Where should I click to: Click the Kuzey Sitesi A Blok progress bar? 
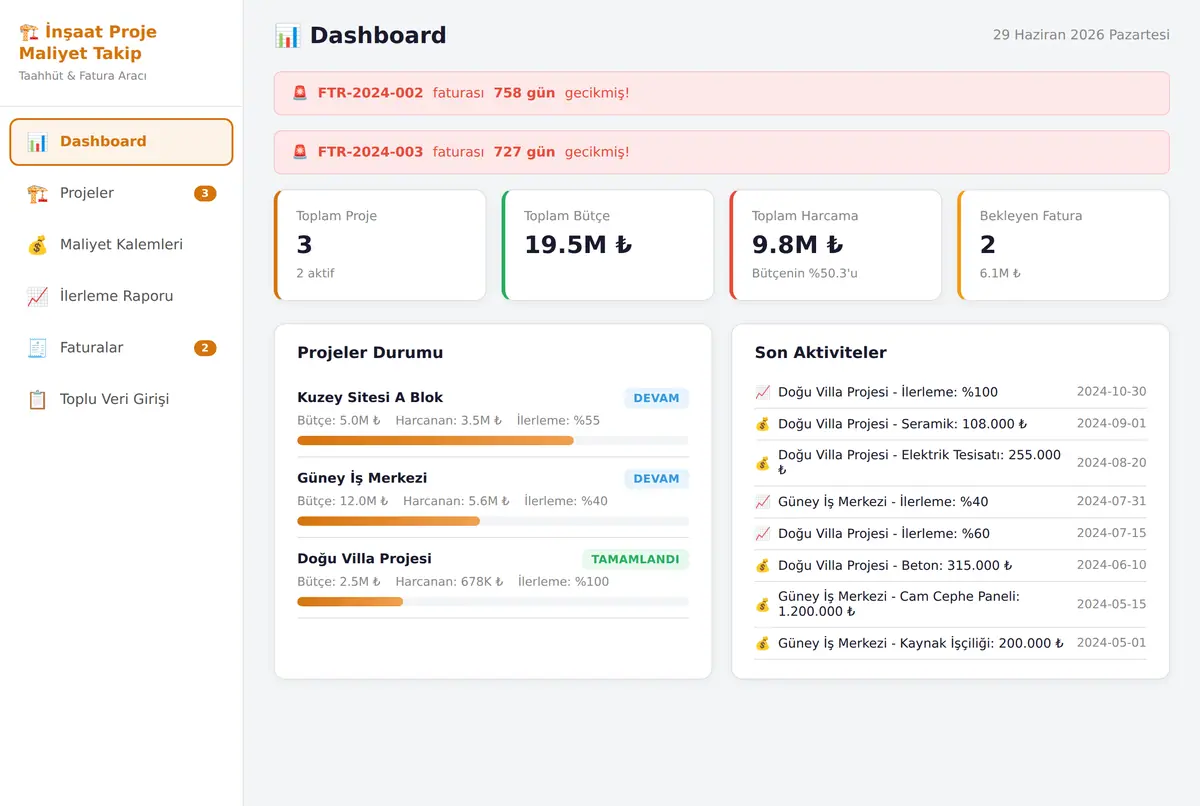(493, 440)
